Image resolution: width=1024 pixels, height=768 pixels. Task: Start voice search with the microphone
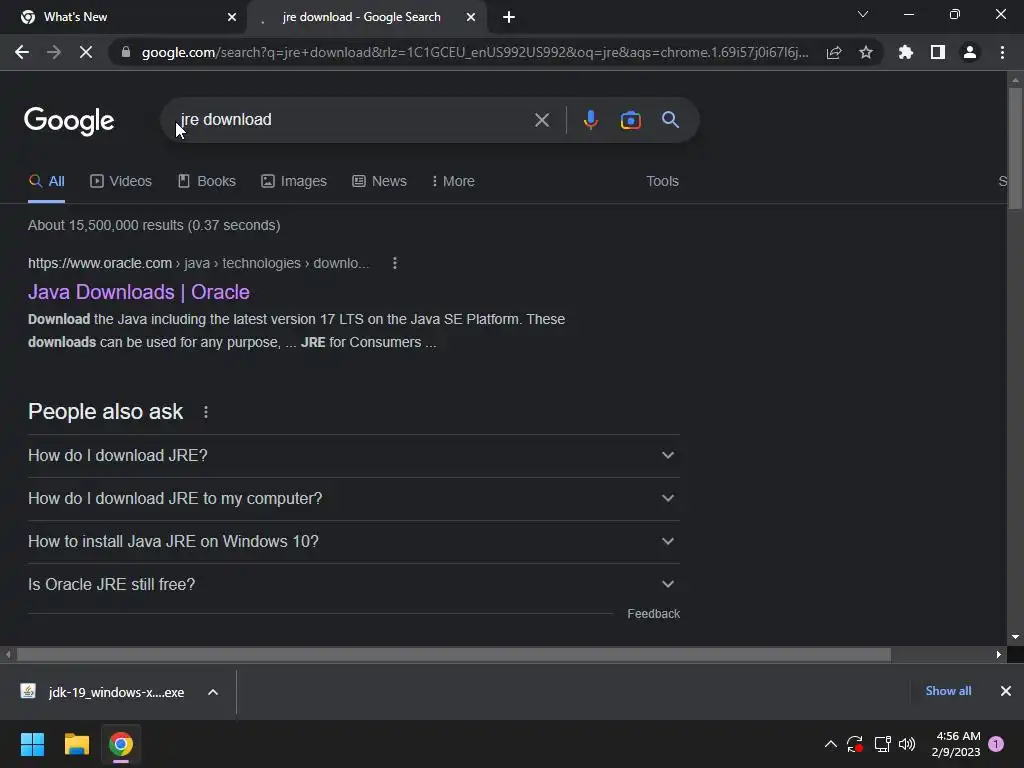pyautogui.click(x=590, y=120)
